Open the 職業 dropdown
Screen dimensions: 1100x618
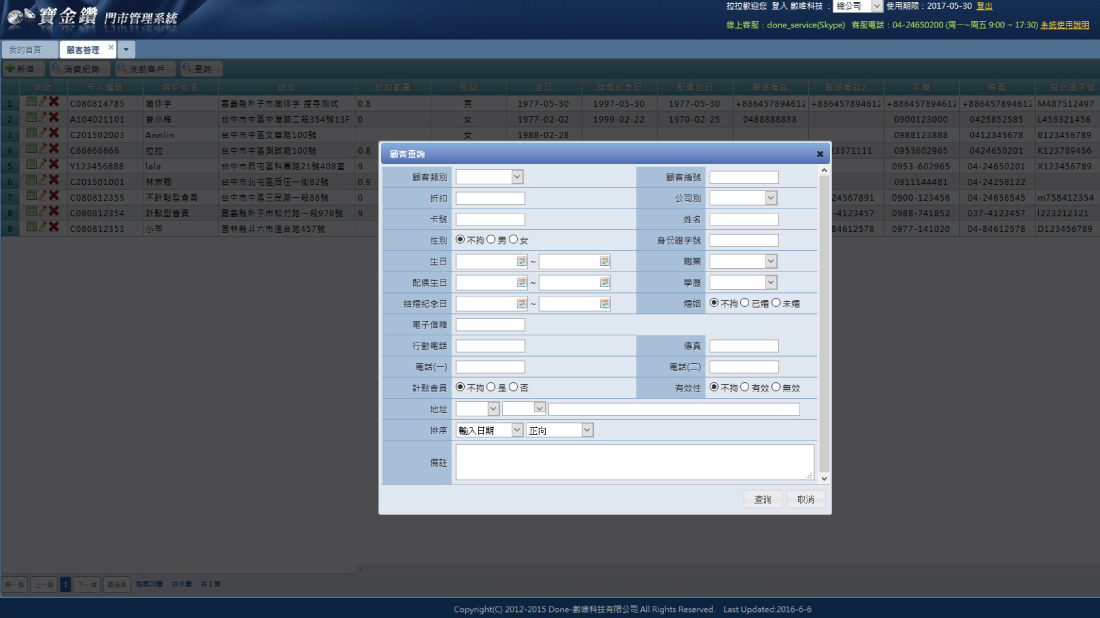pos(743,261)
